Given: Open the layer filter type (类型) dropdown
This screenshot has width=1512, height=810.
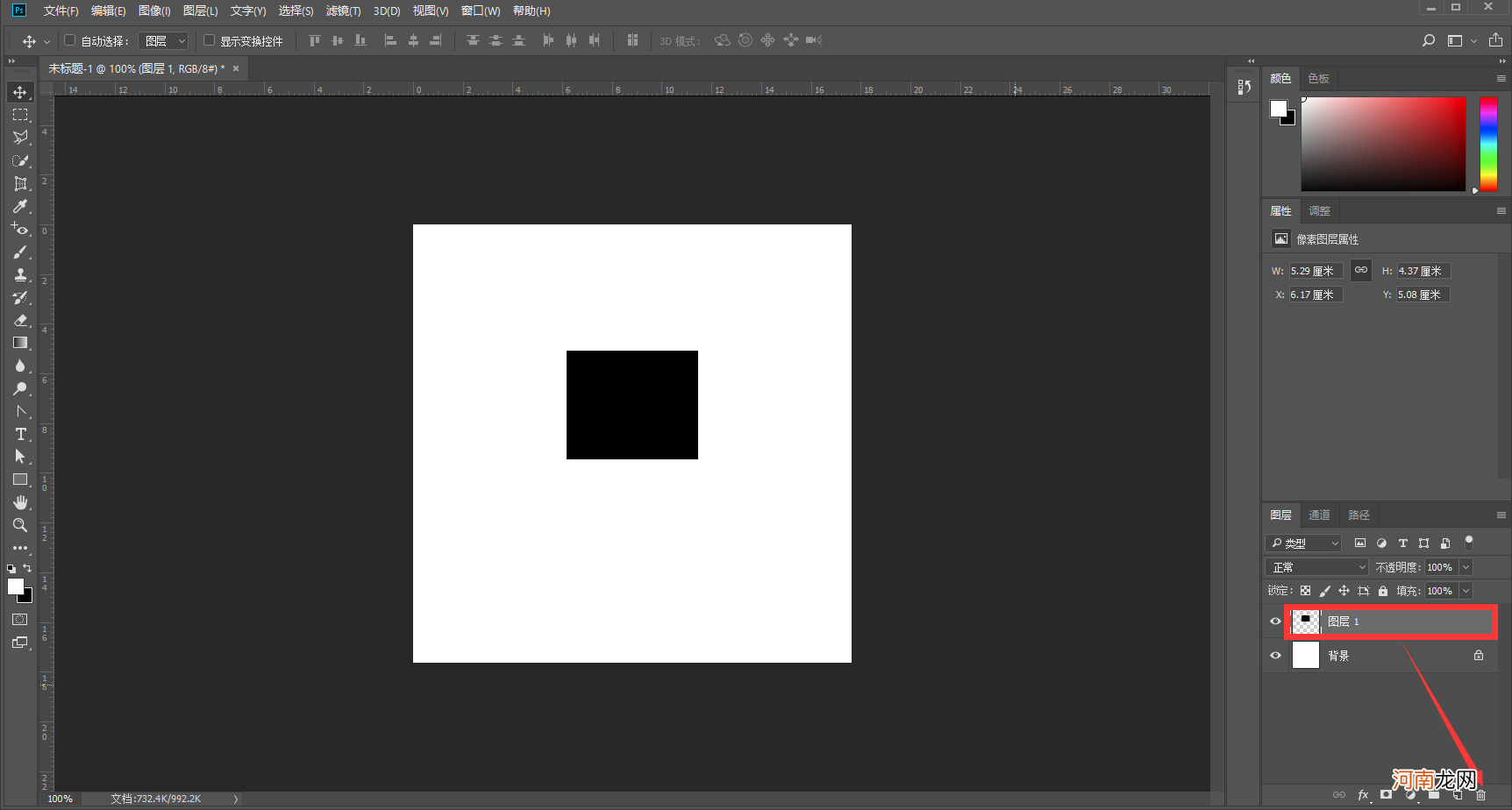Looking at the screenshot, I should coord(1303,544).
